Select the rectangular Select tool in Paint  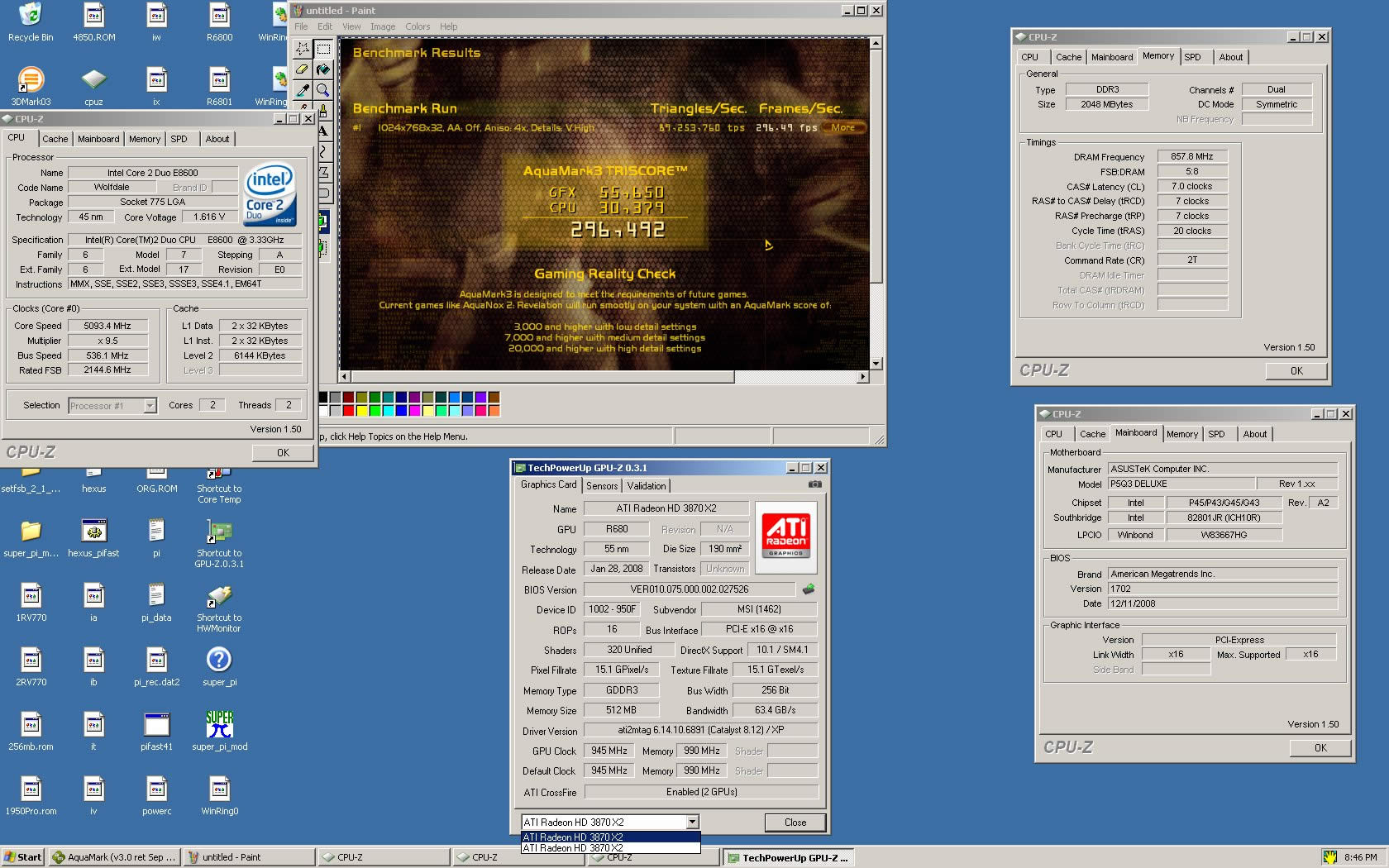[323, 49]
